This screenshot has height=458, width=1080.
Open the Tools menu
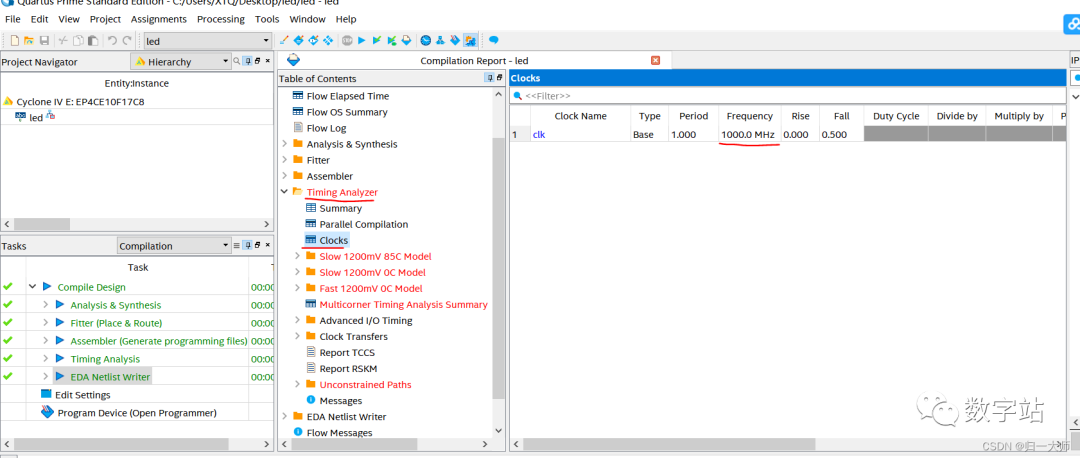[x=267, y=19]
